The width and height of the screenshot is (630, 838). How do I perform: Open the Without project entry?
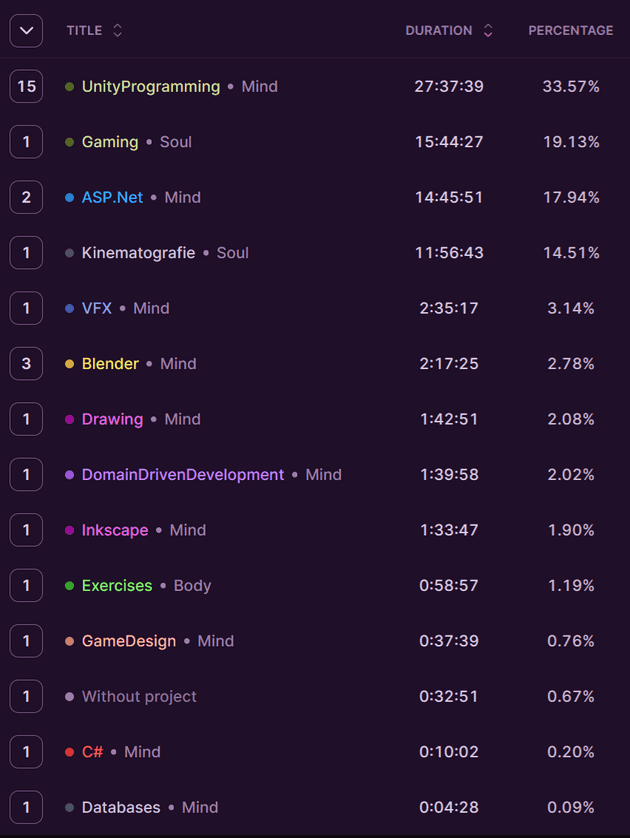tap(139, 696)
